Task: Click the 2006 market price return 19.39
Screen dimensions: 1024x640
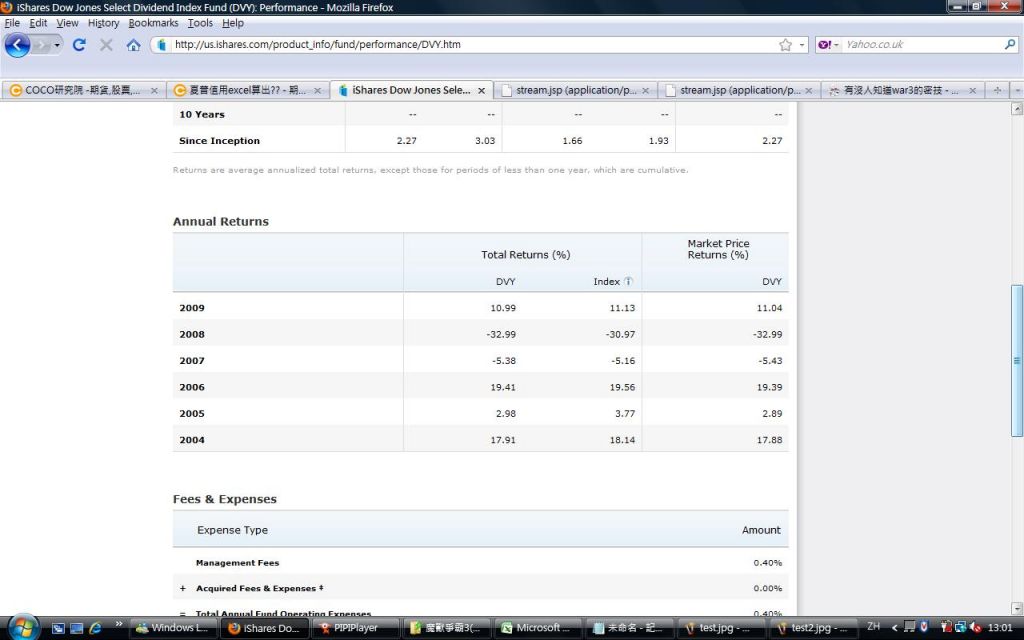Action: tap(769, 387)
